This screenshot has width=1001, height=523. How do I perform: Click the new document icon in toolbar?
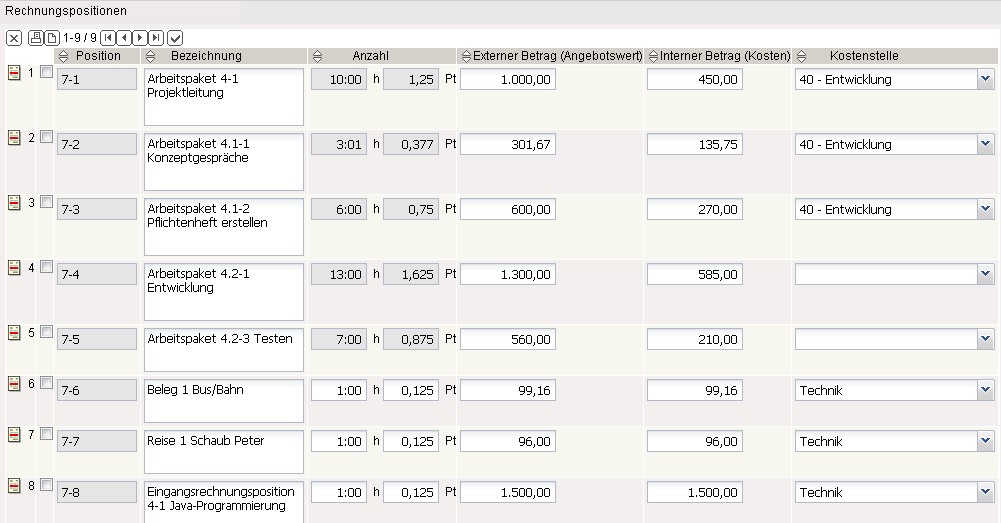(x=52, y=38)
